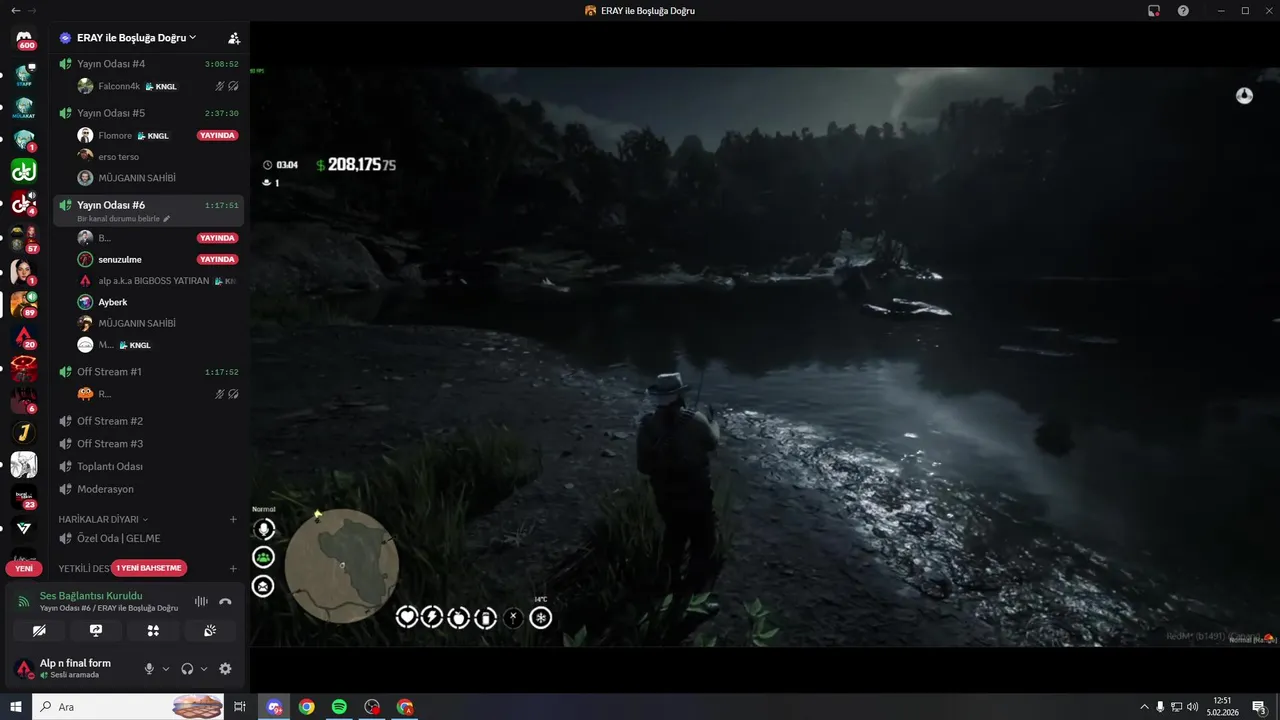This screenshot has height=720, width=1280.
Task: Open Discord direct messages home icon
Action: pos(24,39)
